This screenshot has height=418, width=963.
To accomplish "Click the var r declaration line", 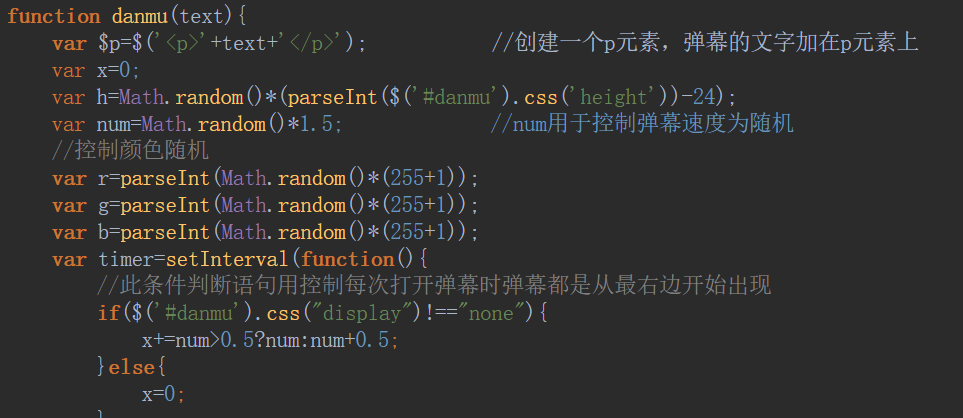I will click(x=265, y=178).
